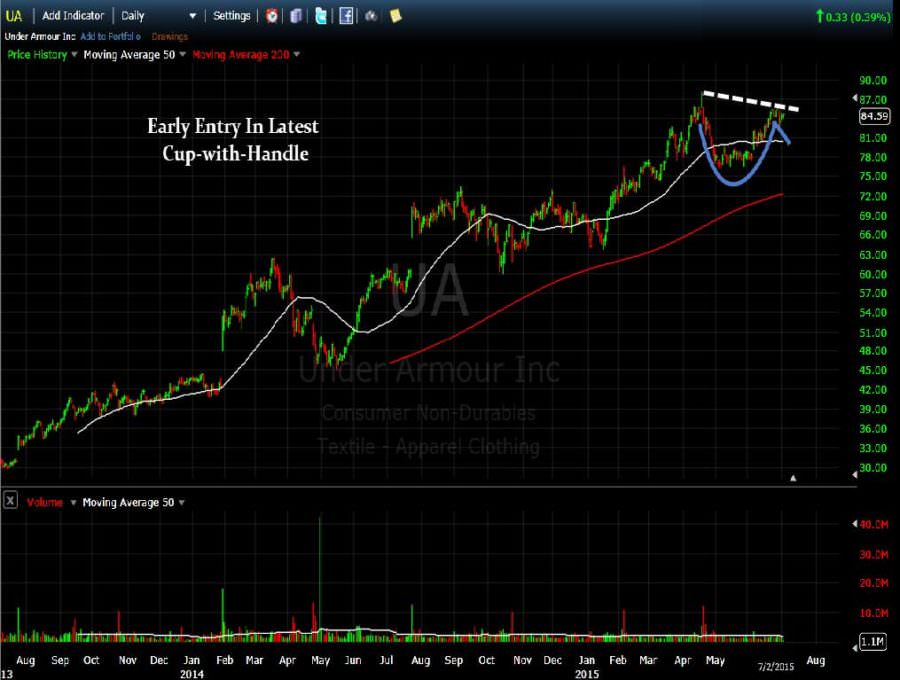Click the 60.00 price axis label
Screen dimensions: 900x680
tap(873, 274)
